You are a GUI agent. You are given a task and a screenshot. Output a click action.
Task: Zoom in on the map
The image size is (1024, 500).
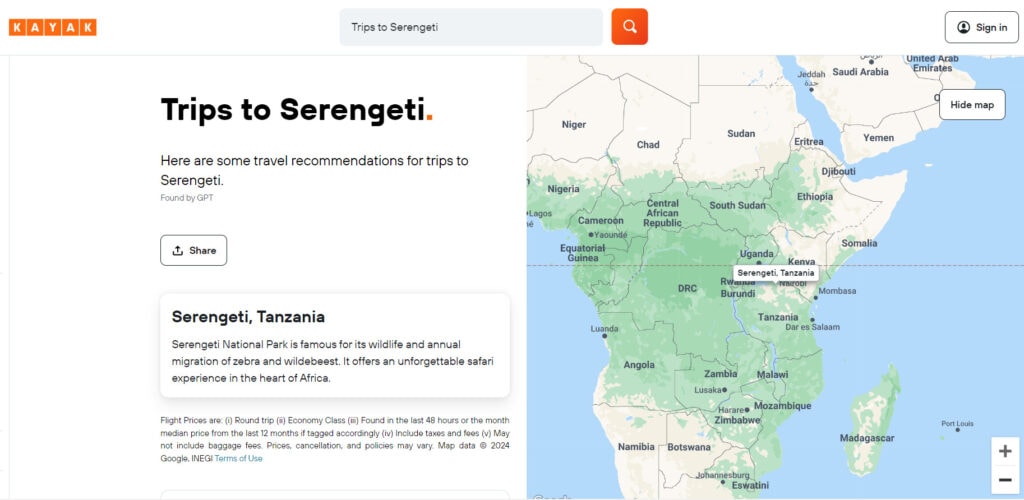pyautogui.click(x=1004, y=450)
